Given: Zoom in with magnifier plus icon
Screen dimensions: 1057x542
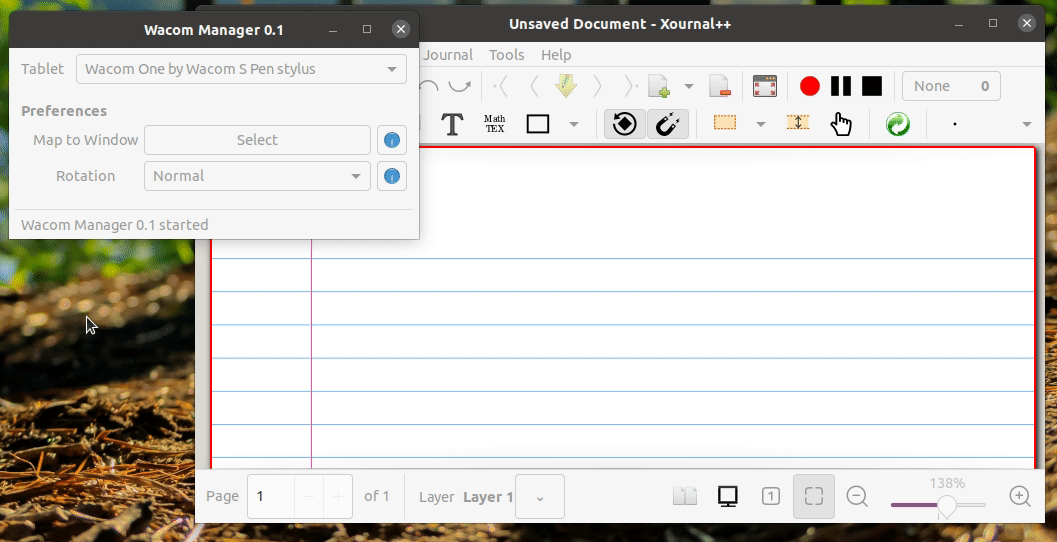Looking at the screenshot, I should tap(1020, 497).
